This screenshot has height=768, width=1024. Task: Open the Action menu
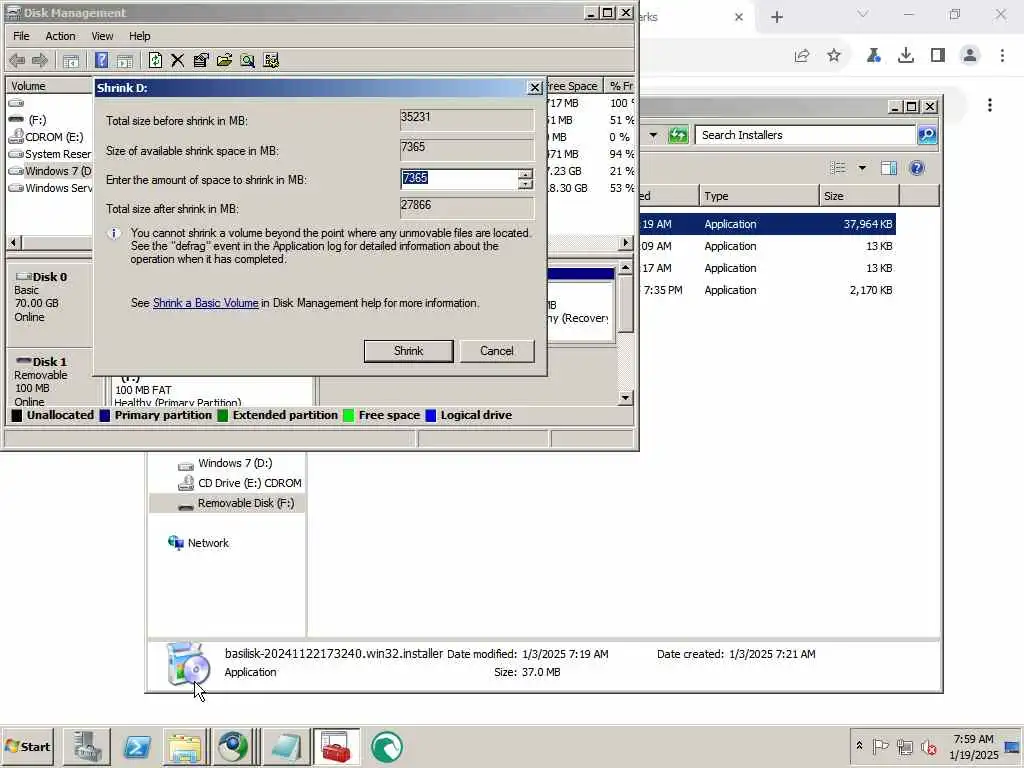(x=60, y=36)
